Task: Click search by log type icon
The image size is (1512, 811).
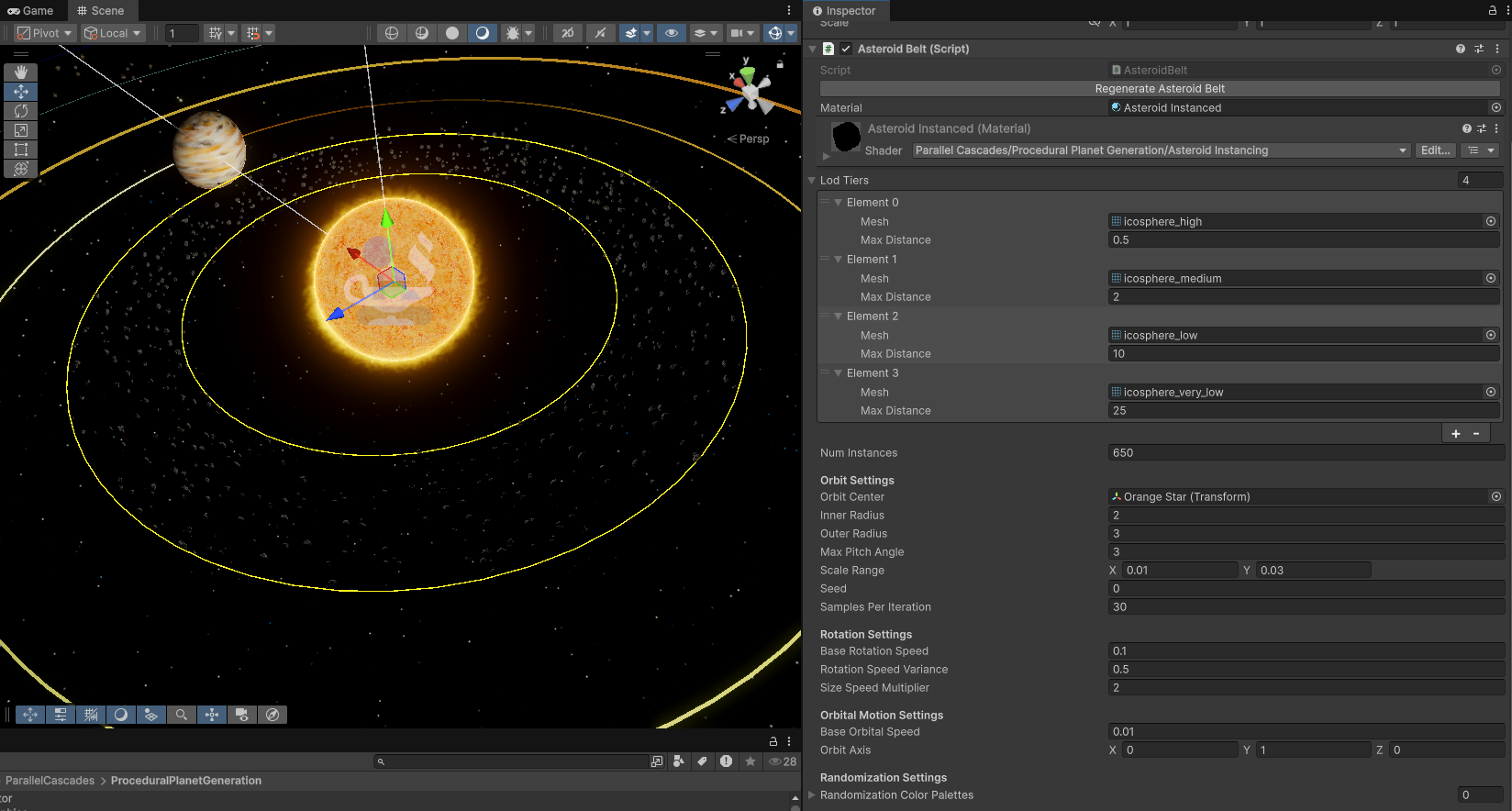Action: coord(727,761)
